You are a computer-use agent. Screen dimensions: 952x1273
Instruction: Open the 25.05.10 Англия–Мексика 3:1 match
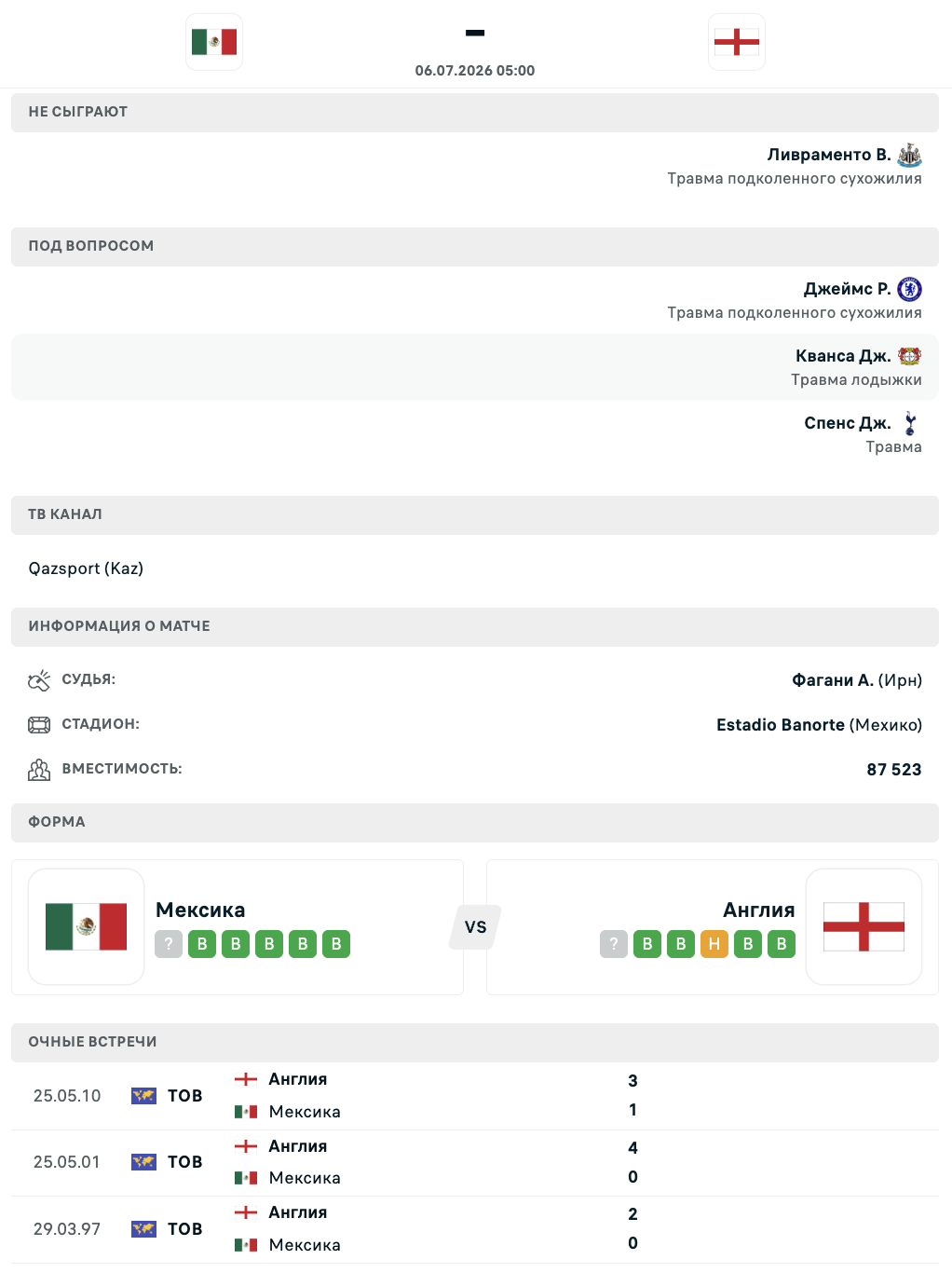[475, 1096]
